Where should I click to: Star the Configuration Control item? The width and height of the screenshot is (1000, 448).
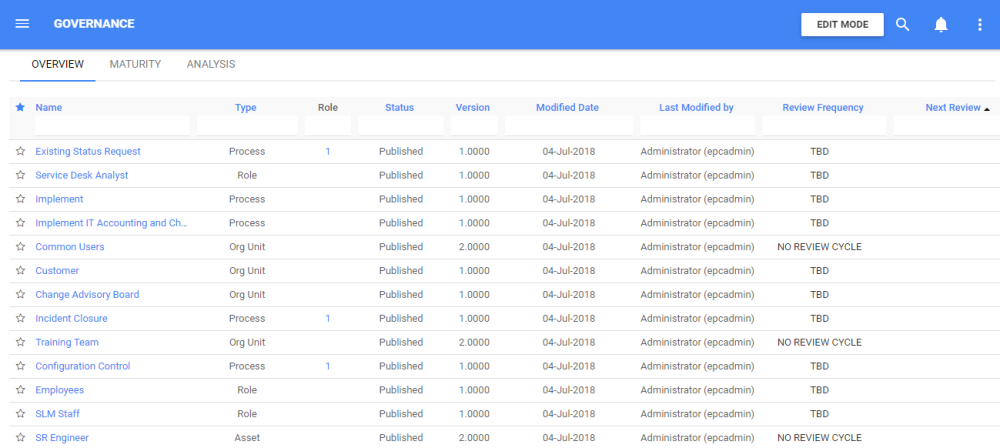pos(20,367)
